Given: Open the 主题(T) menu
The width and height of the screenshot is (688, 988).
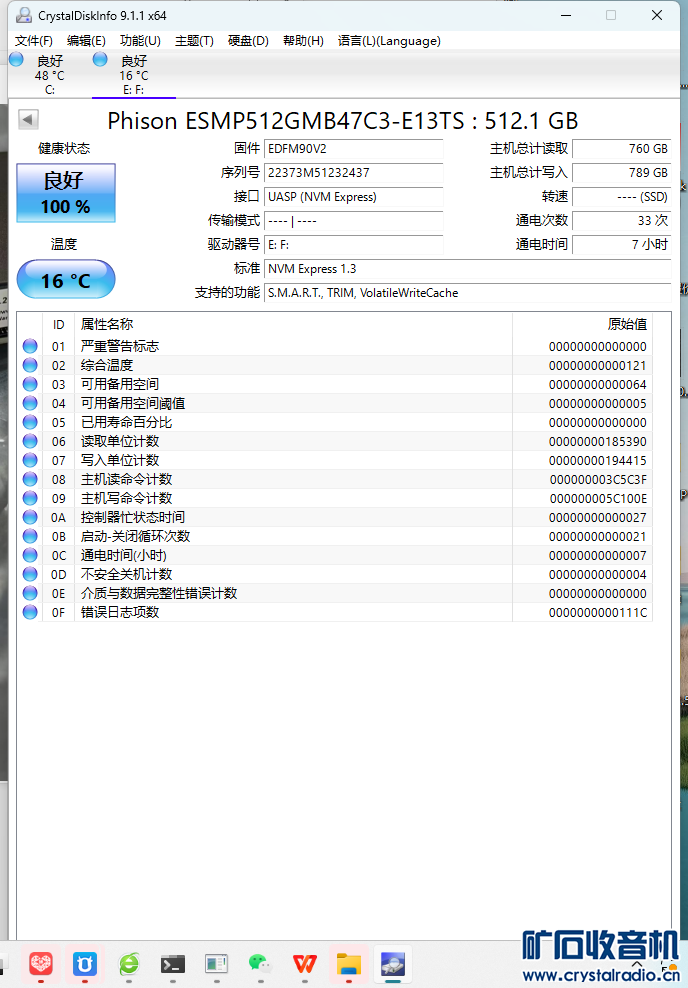Looking at the screenshot, I should click(194, 41).
